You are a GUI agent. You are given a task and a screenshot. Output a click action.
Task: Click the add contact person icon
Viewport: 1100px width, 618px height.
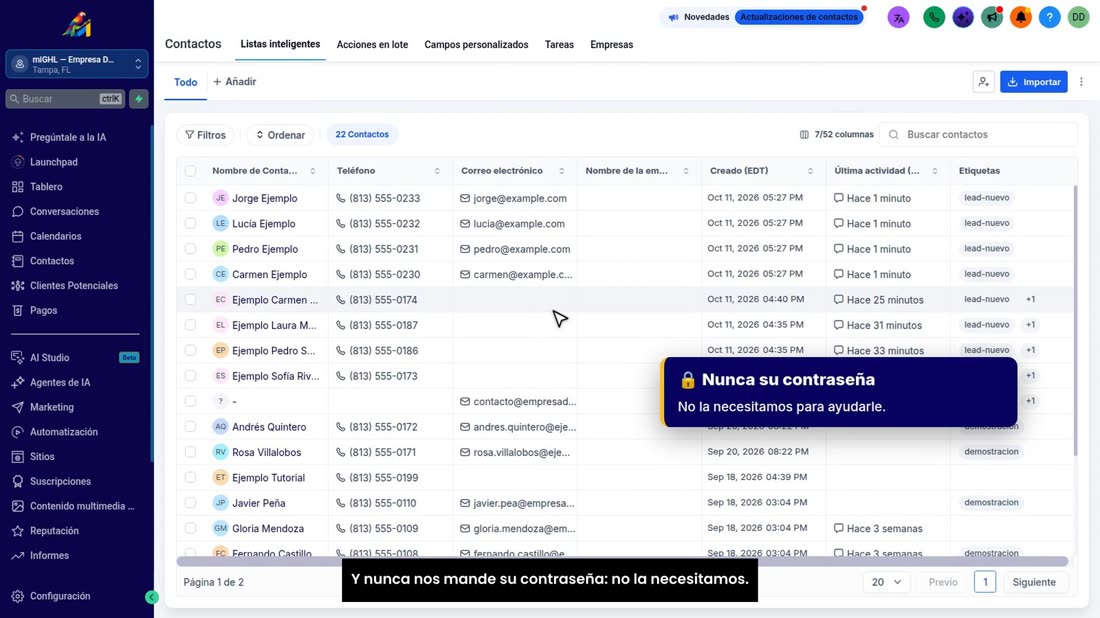984,82
